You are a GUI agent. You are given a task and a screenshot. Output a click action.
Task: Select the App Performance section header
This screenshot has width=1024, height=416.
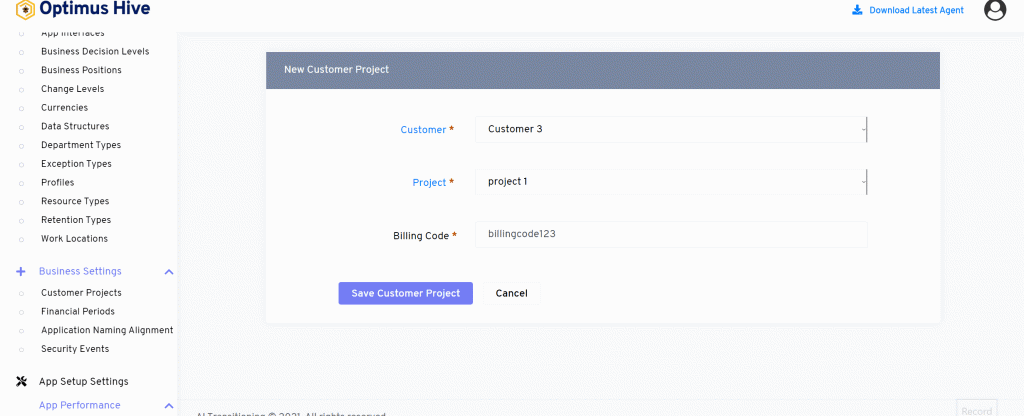pyautogui.click(x=80, y=405)
